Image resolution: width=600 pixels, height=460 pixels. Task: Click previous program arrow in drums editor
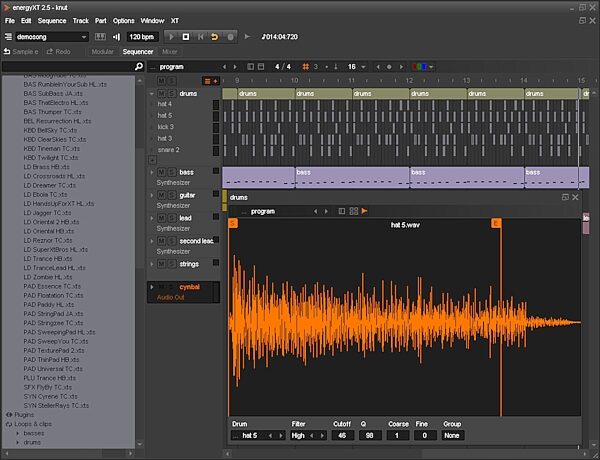point(315,211)
